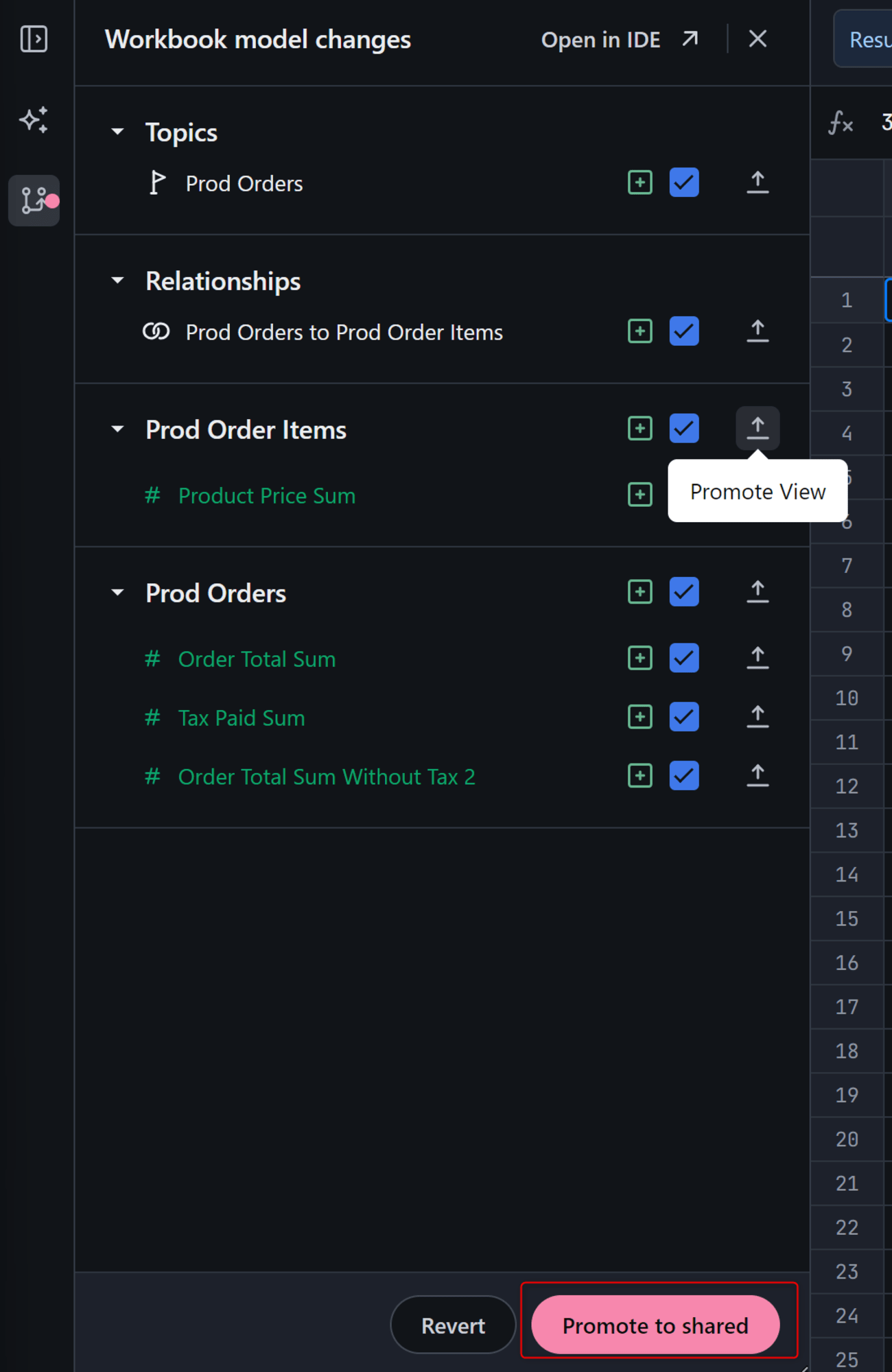
Task: Collapse the Prod Order Items section
Action: 117,429
